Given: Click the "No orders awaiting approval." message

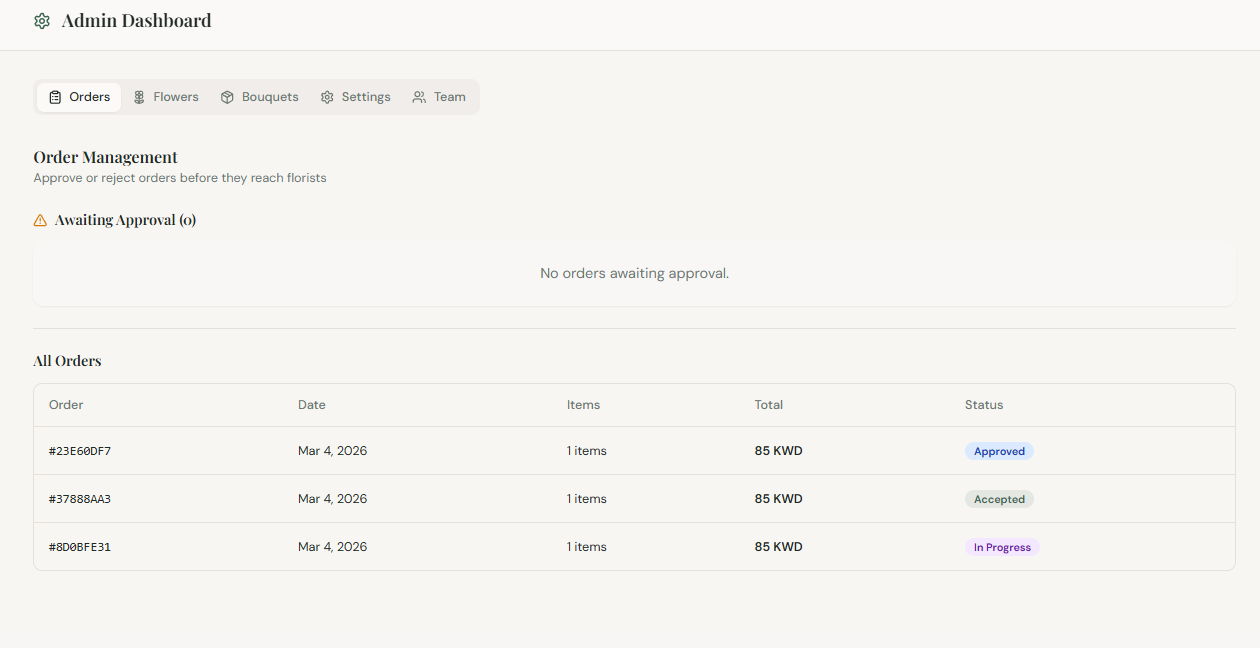Looking at the screenshot, I should tap(634, 273).
